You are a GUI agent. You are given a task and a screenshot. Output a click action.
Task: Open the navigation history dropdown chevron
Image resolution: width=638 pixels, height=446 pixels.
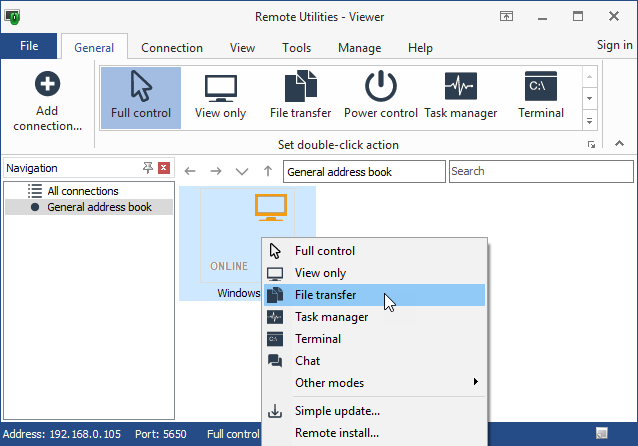click(x=242, y=171)
